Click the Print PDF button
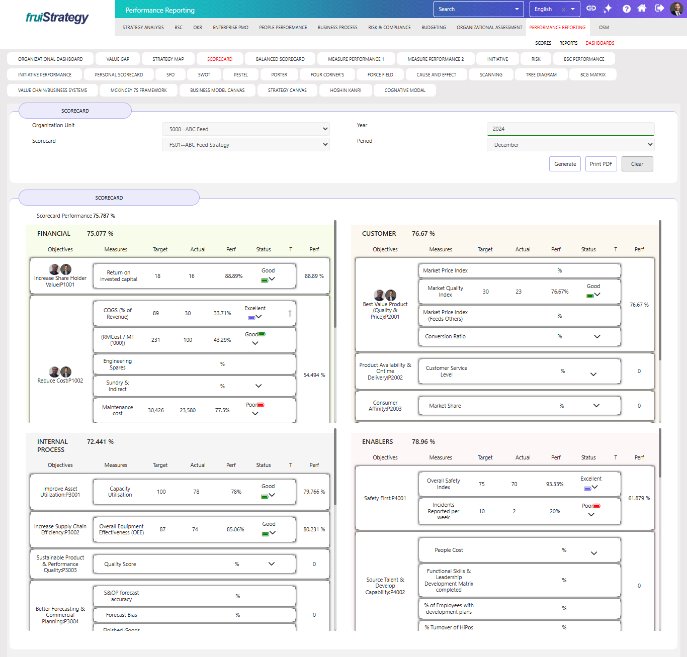The width and height of the screenshot is (687, 657). point(602,163)
